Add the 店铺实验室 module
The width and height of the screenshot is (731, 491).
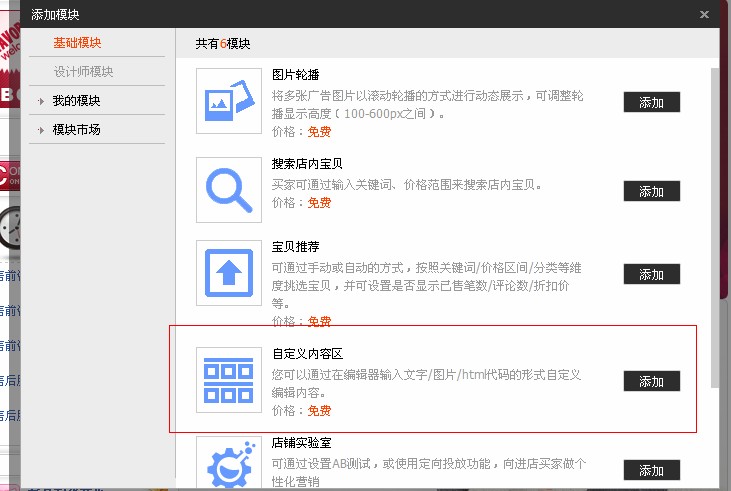coord(652,470)
